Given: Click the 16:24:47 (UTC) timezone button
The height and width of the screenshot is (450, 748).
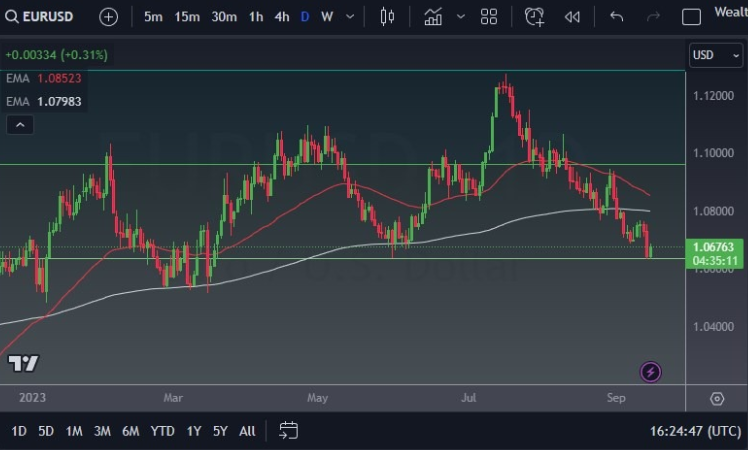Looking at the screenshot, I should tap(695, 431).
